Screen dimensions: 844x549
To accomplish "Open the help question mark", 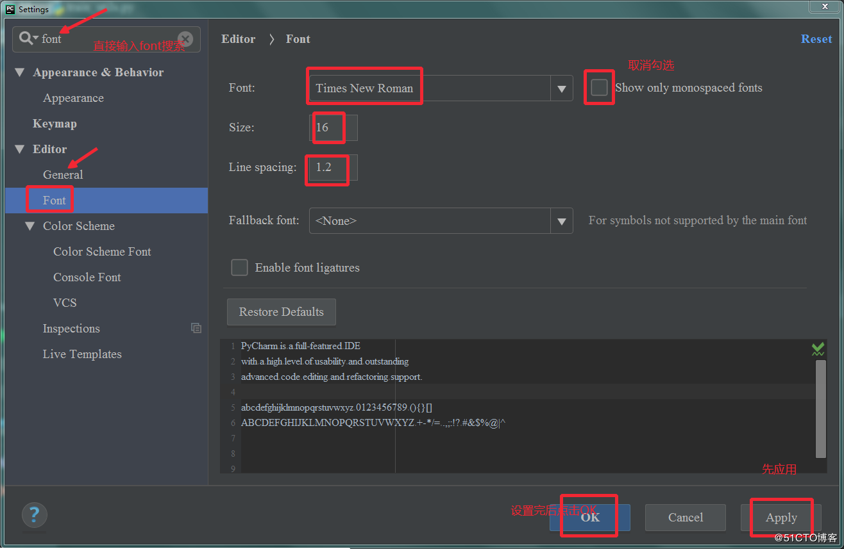I will pyautogui.click(x=34, y=515).
